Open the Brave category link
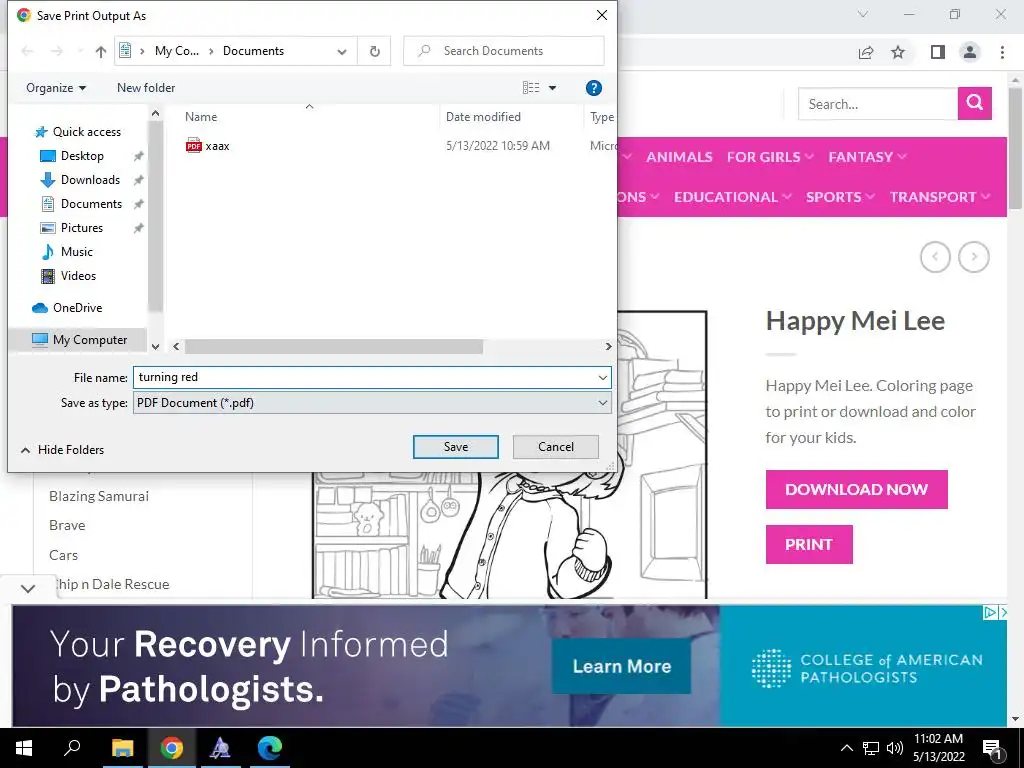 [67, 526]
